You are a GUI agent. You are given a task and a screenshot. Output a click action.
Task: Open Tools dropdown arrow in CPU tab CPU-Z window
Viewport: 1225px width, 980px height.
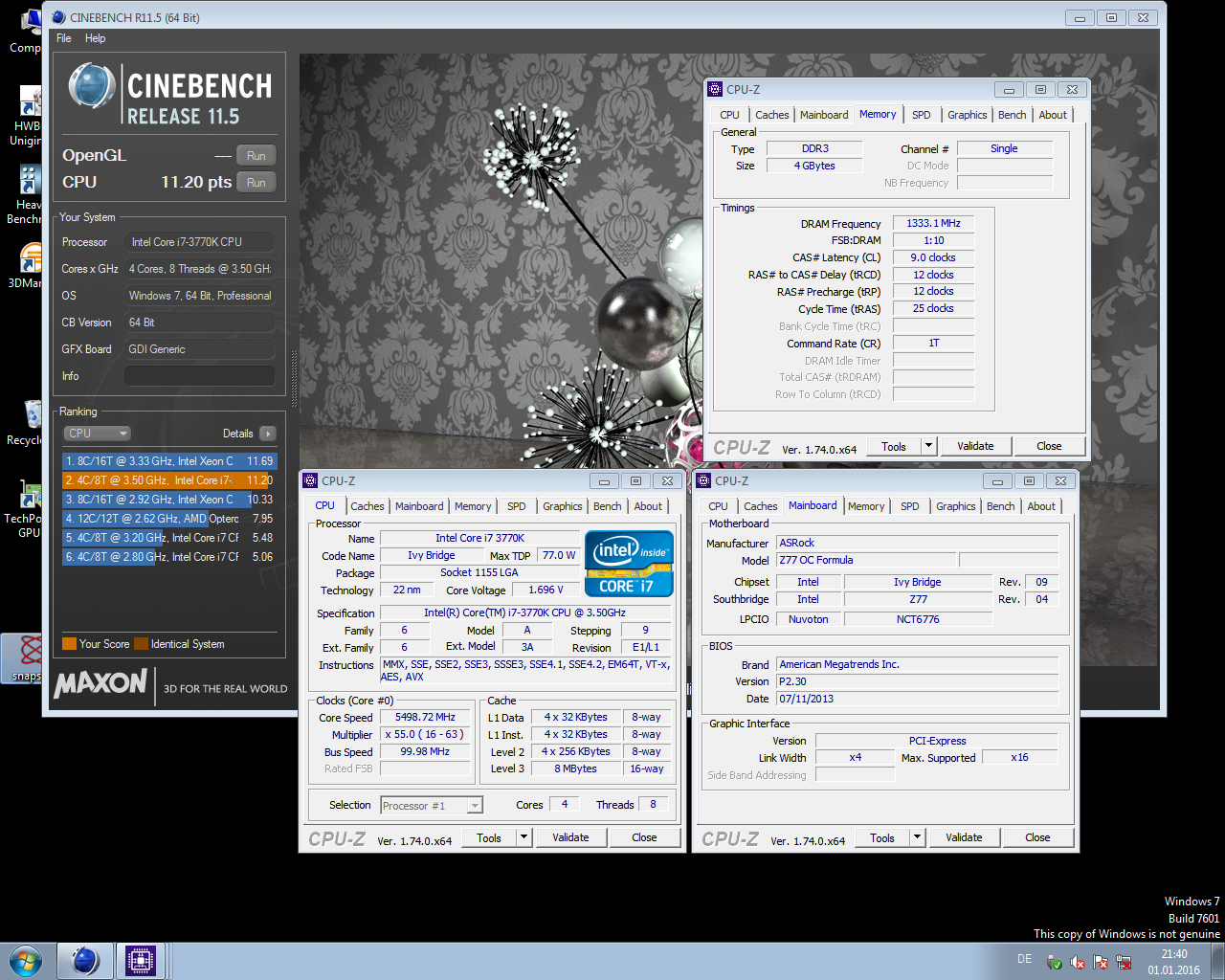coord(523,837)
